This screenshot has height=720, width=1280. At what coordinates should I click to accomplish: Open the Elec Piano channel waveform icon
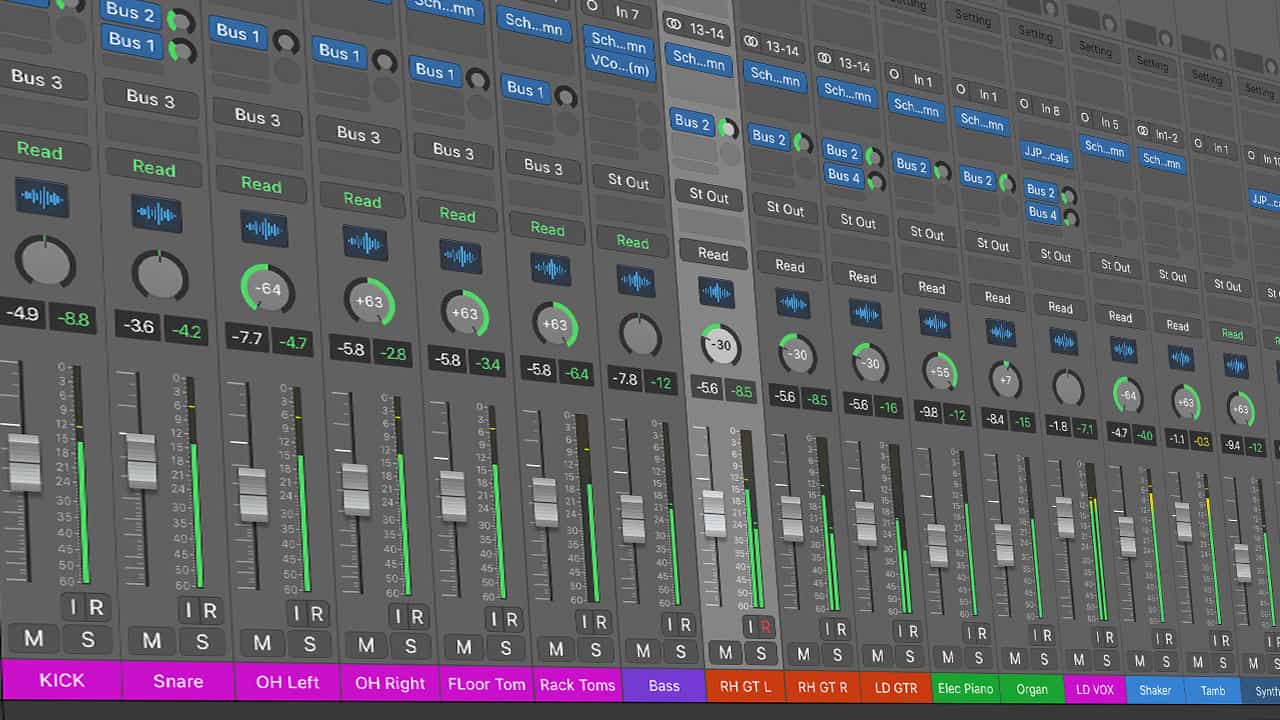(935, 323)
